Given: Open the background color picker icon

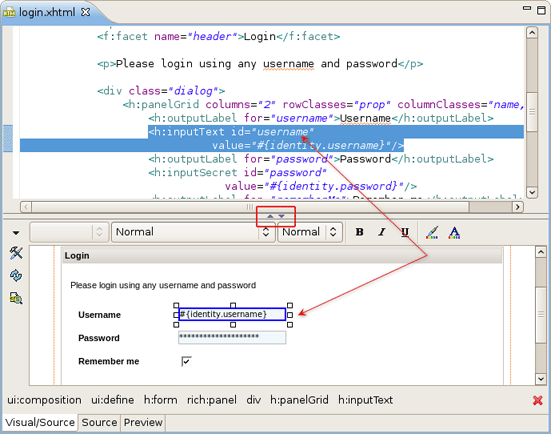Looking at the screenshot, I should [x=432, y=232].
